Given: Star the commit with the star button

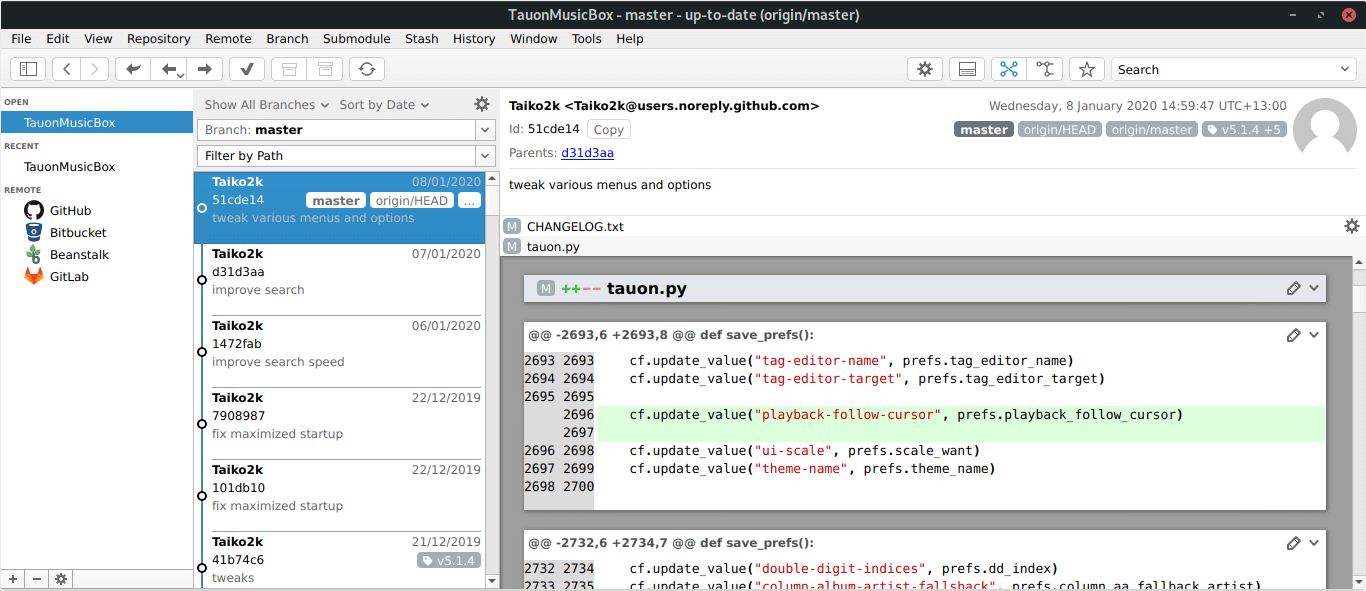Looking at the screenshot, I should tap(1086, 69).
